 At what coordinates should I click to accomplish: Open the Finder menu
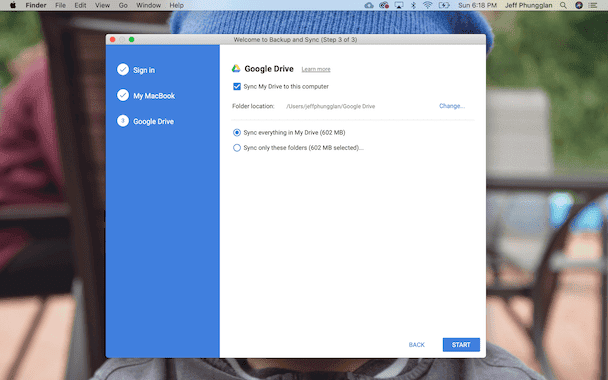pyautogui.click(x=36, y=5)
